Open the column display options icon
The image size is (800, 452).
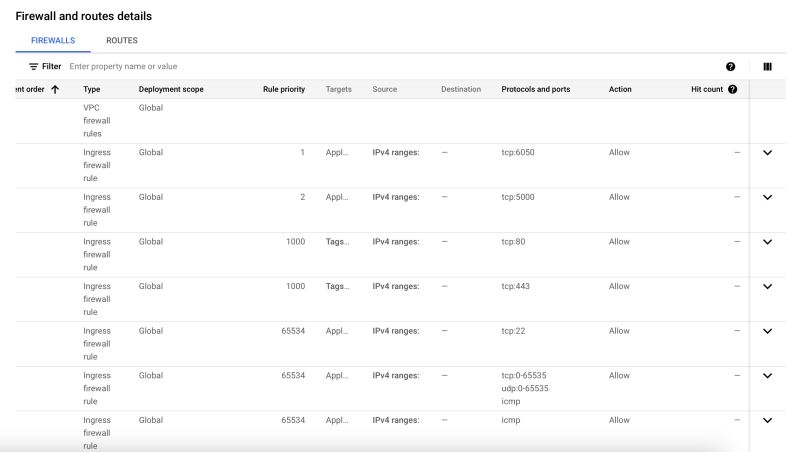[x=767, y=66]
